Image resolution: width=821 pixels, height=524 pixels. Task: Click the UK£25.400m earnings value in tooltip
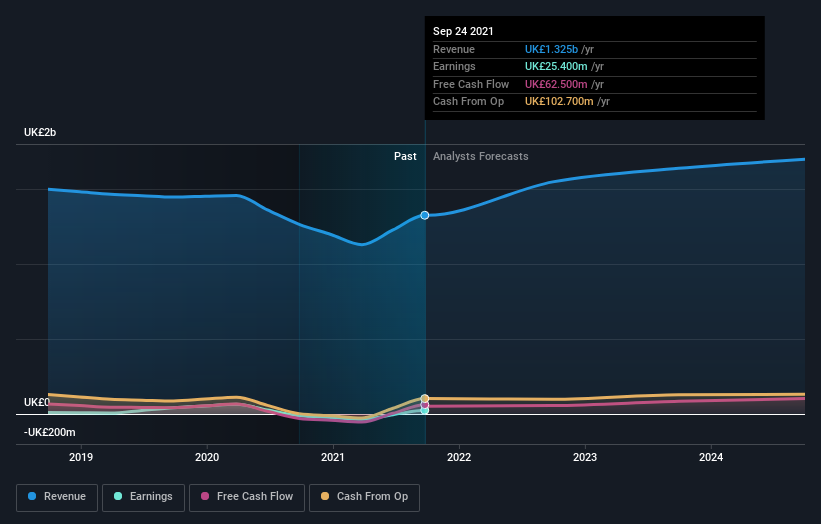tap(556, 66)
